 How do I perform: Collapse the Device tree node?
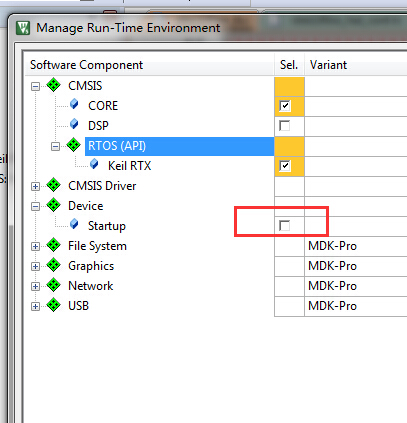pos(35,206)
